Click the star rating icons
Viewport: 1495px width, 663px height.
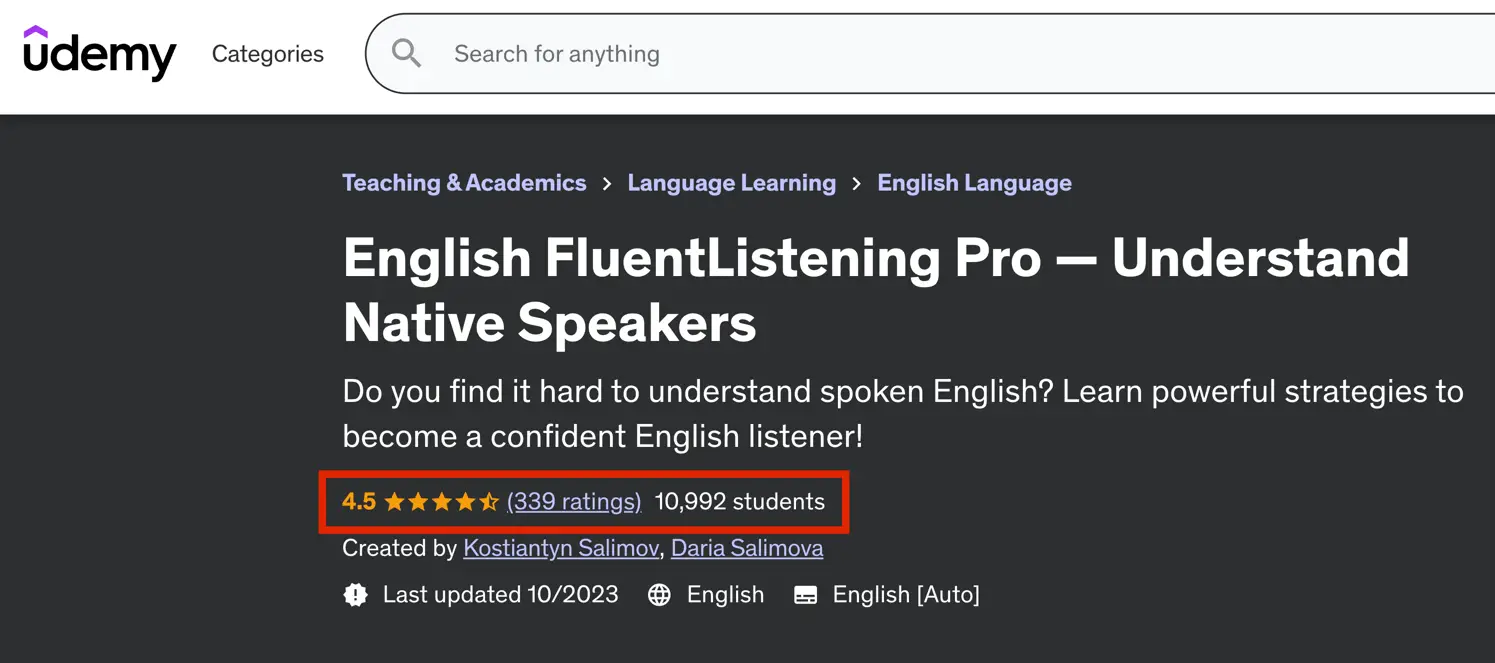(x=441, y=501)
